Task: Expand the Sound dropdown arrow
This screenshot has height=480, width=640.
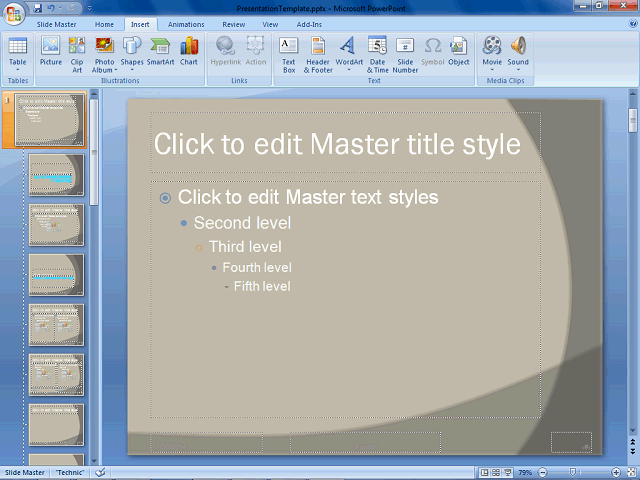Action: click(518, 70)
